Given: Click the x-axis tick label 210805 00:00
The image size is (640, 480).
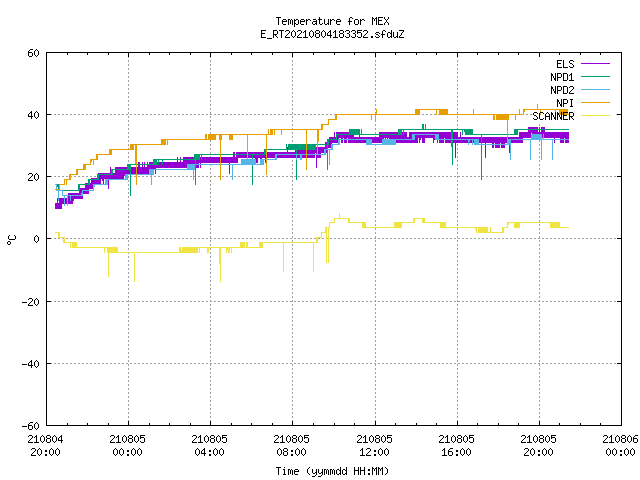Looking at the screenshot, I should point(127,446).
